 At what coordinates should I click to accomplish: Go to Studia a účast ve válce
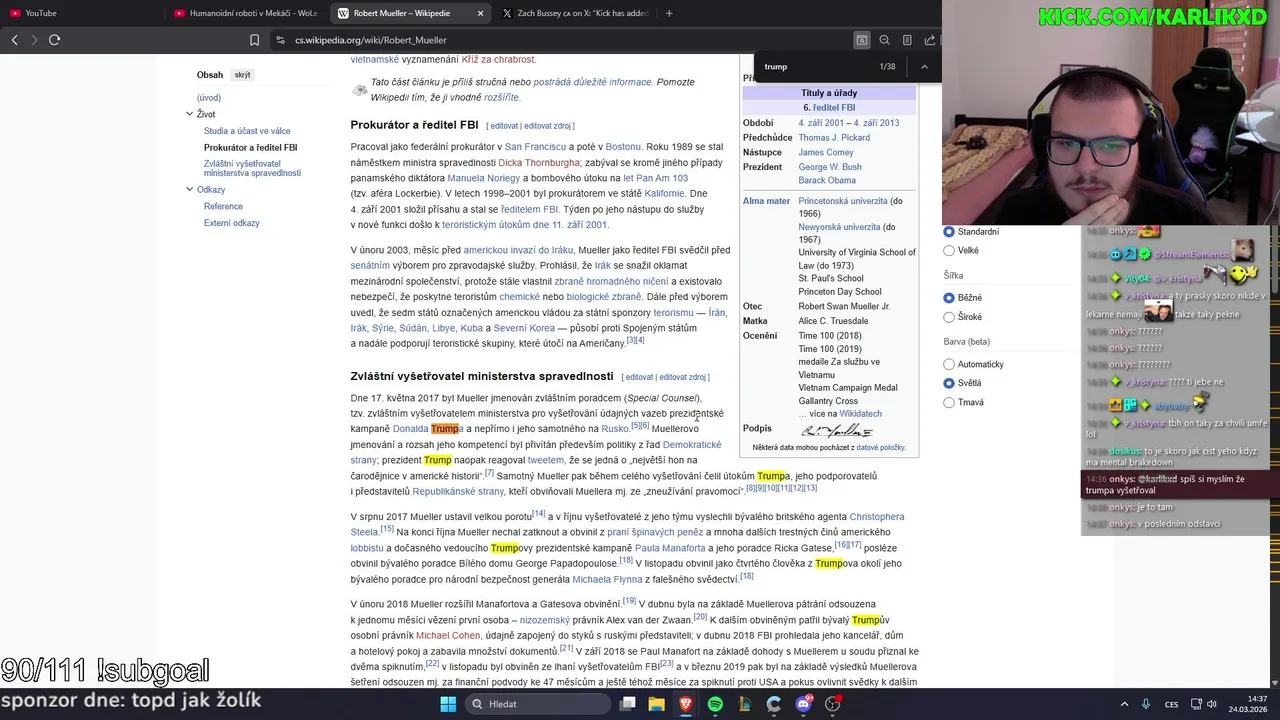247,131
